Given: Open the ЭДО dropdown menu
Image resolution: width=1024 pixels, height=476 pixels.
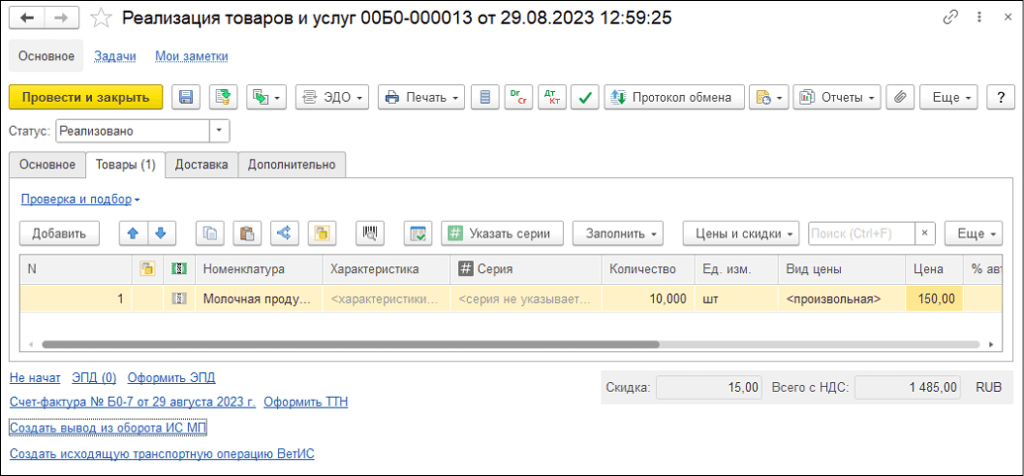Looking at the screenshot, I should click(x=332, y=97).
